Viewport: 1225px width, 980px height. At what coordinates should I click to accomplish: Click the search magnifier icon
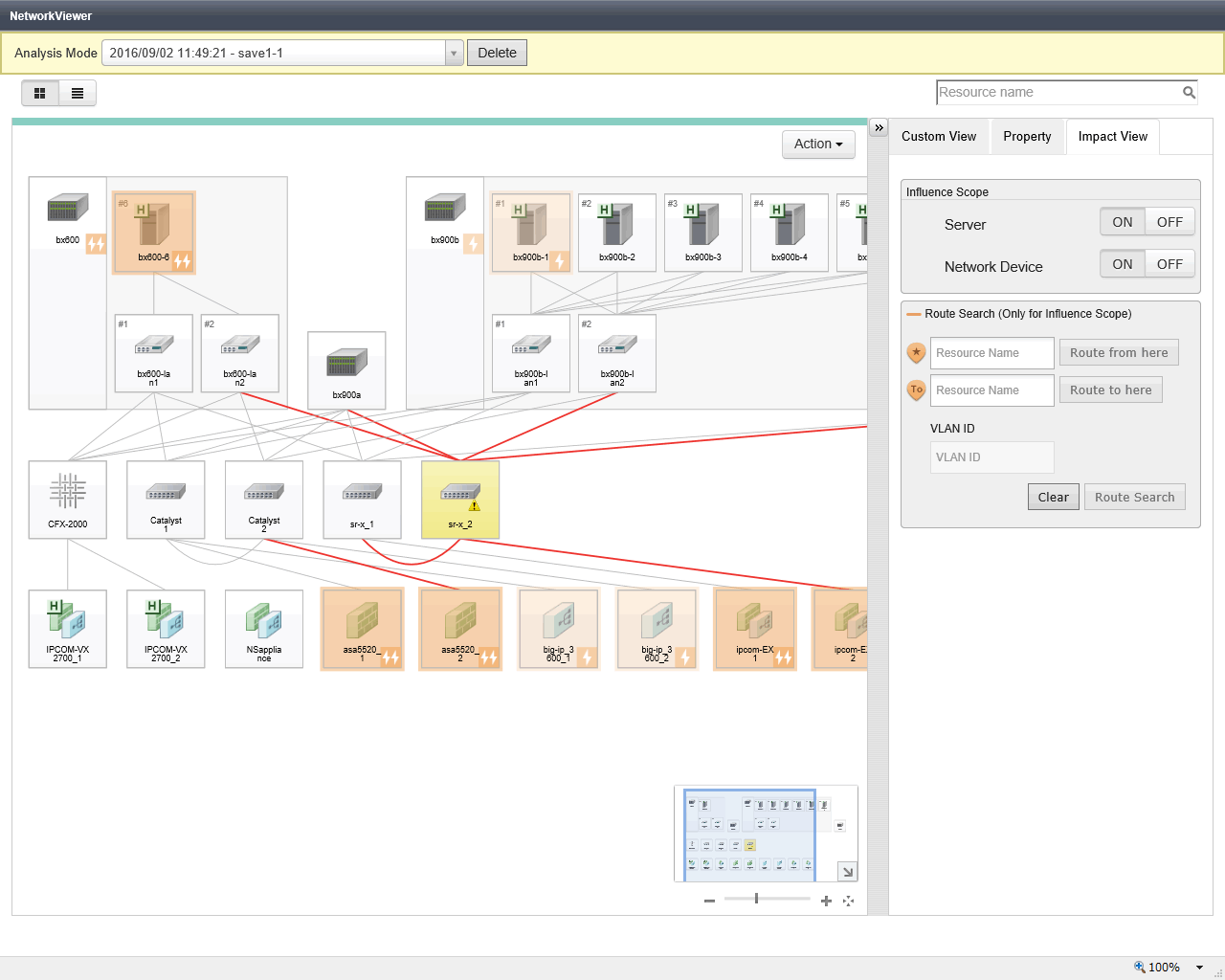click(x=1189, y=93)
